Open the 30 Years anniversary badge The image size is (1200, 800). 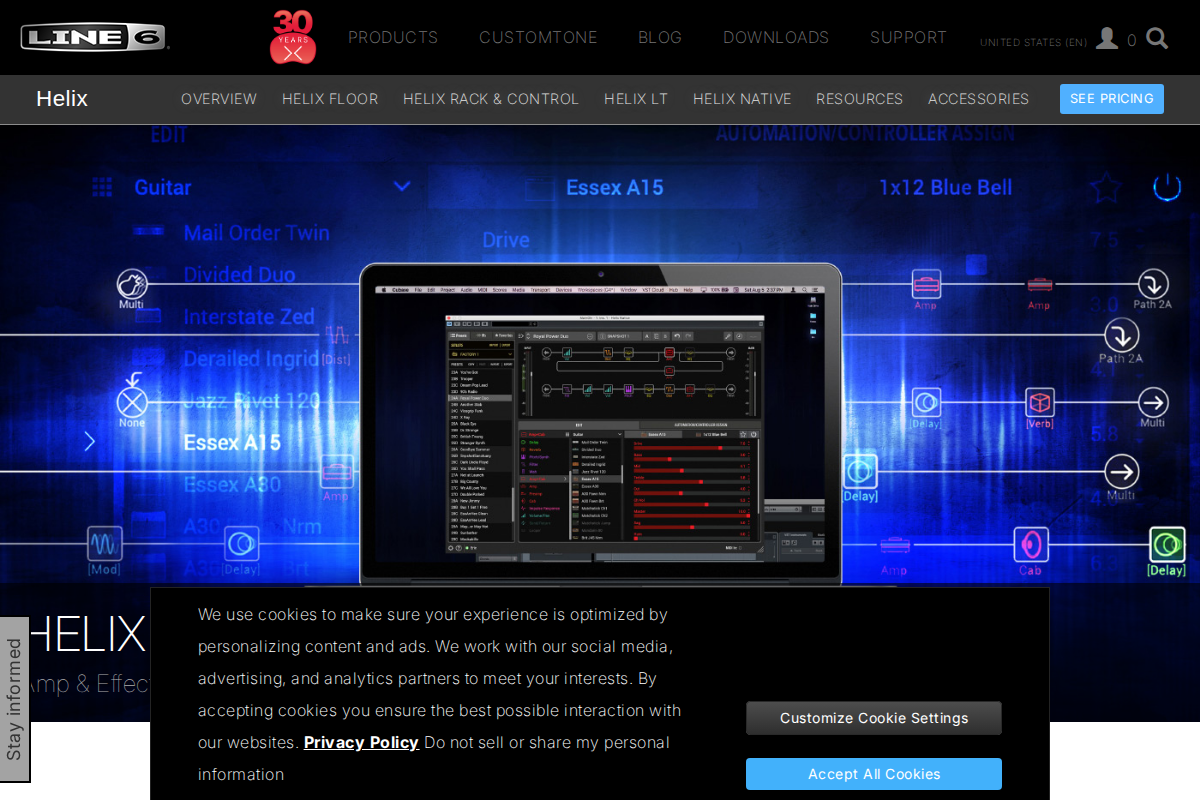(x=292, y=37)
